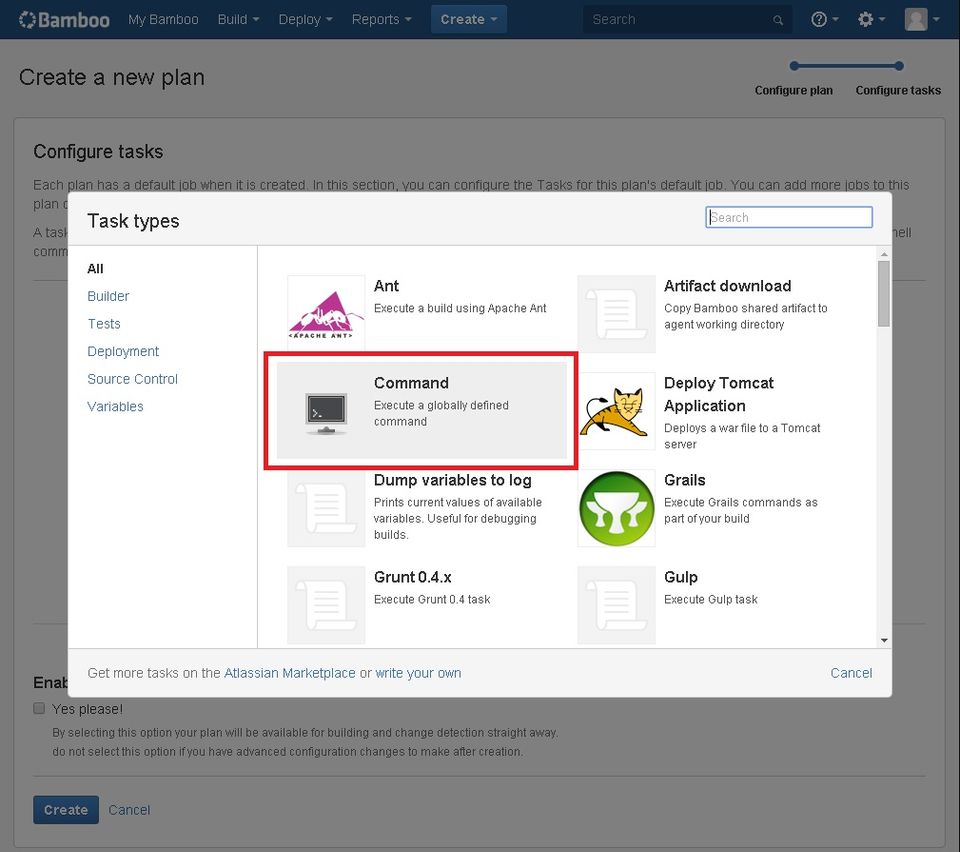This screenshot has width=960, height=852.
Task: Expand the Reports menu
Action: click(381, 20)
